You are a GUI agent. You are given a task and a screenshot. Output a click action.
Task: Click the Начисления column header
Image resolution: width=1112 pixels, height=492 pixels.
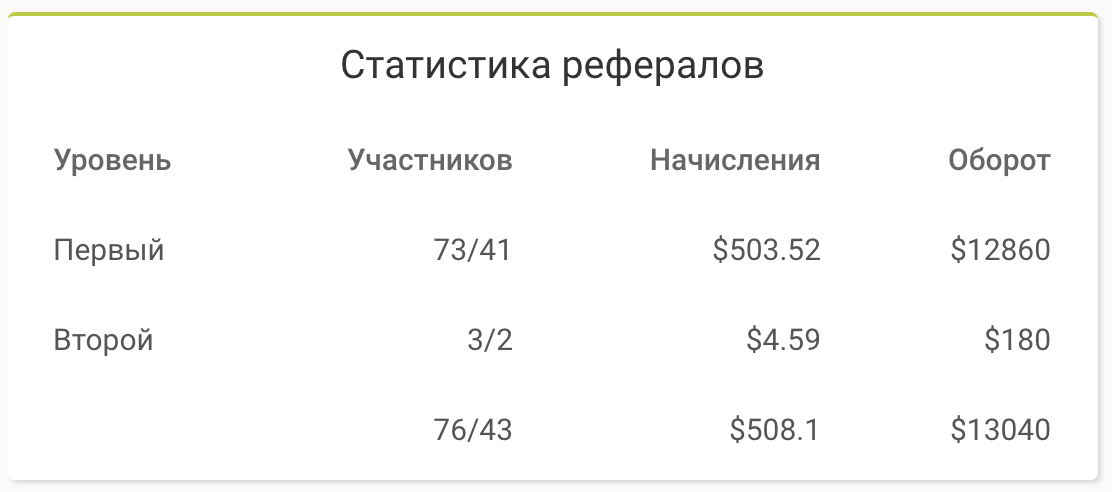pyautogui.click(x=735, y=160)
